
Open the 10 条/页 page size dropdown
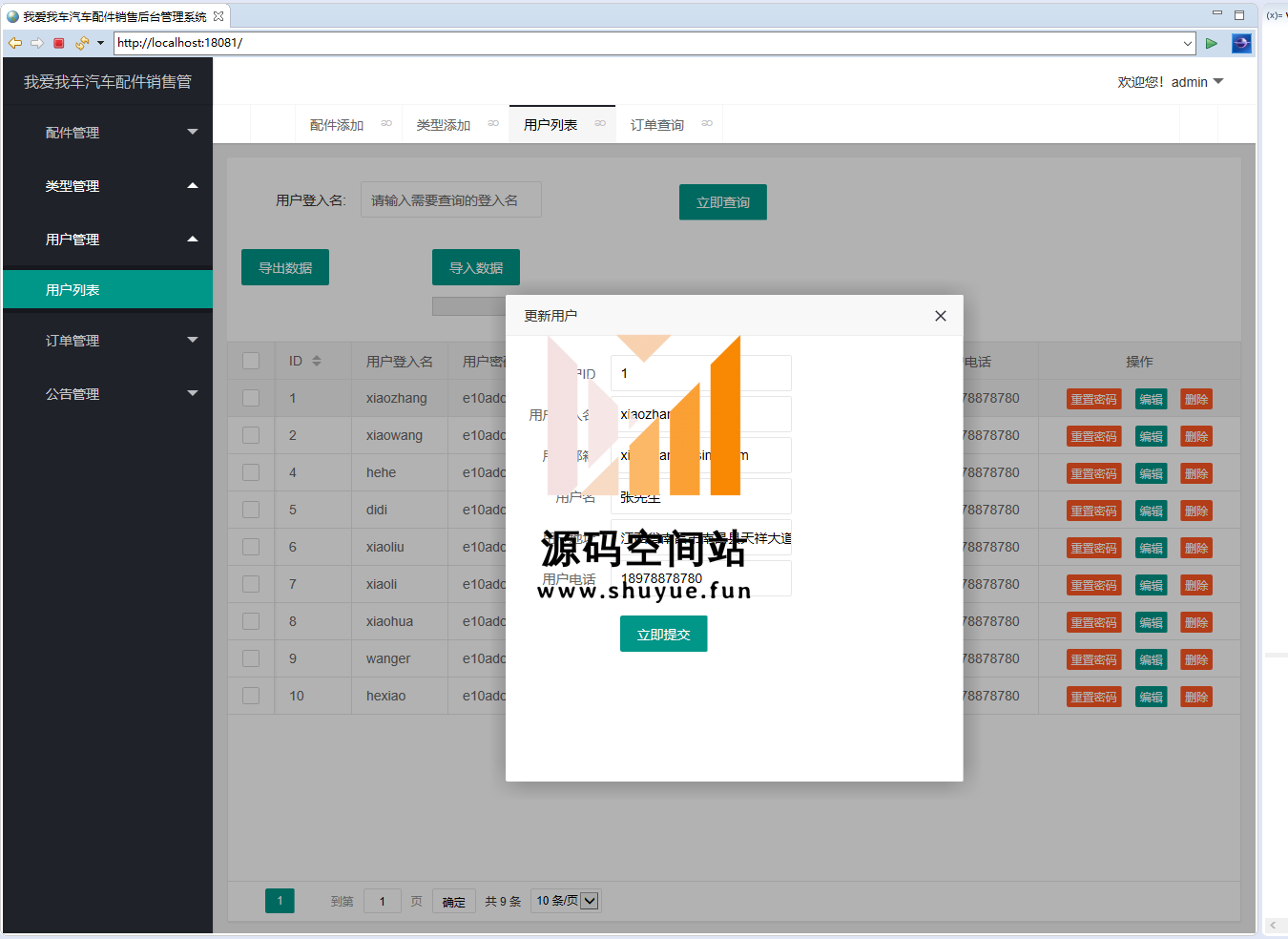click(x=566, y=901)
